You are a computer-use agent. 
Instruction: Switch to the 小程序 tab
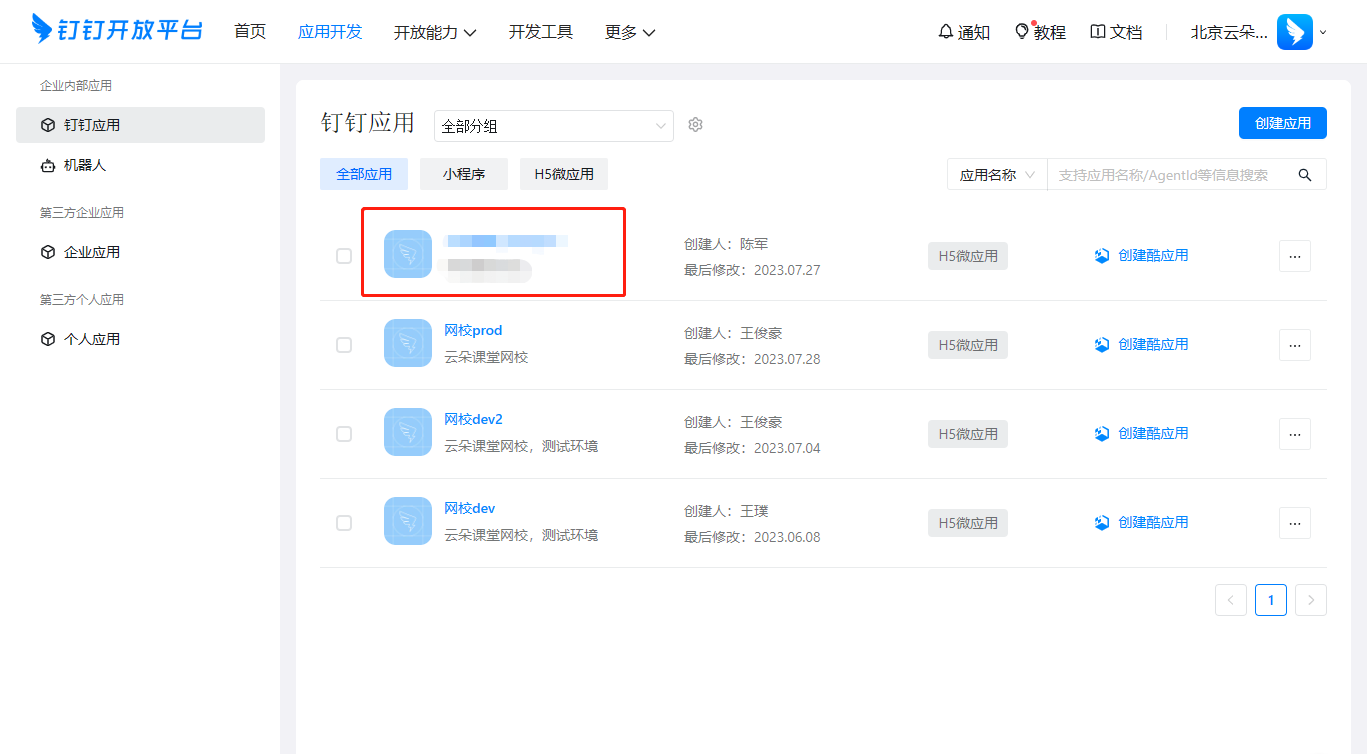464,174
